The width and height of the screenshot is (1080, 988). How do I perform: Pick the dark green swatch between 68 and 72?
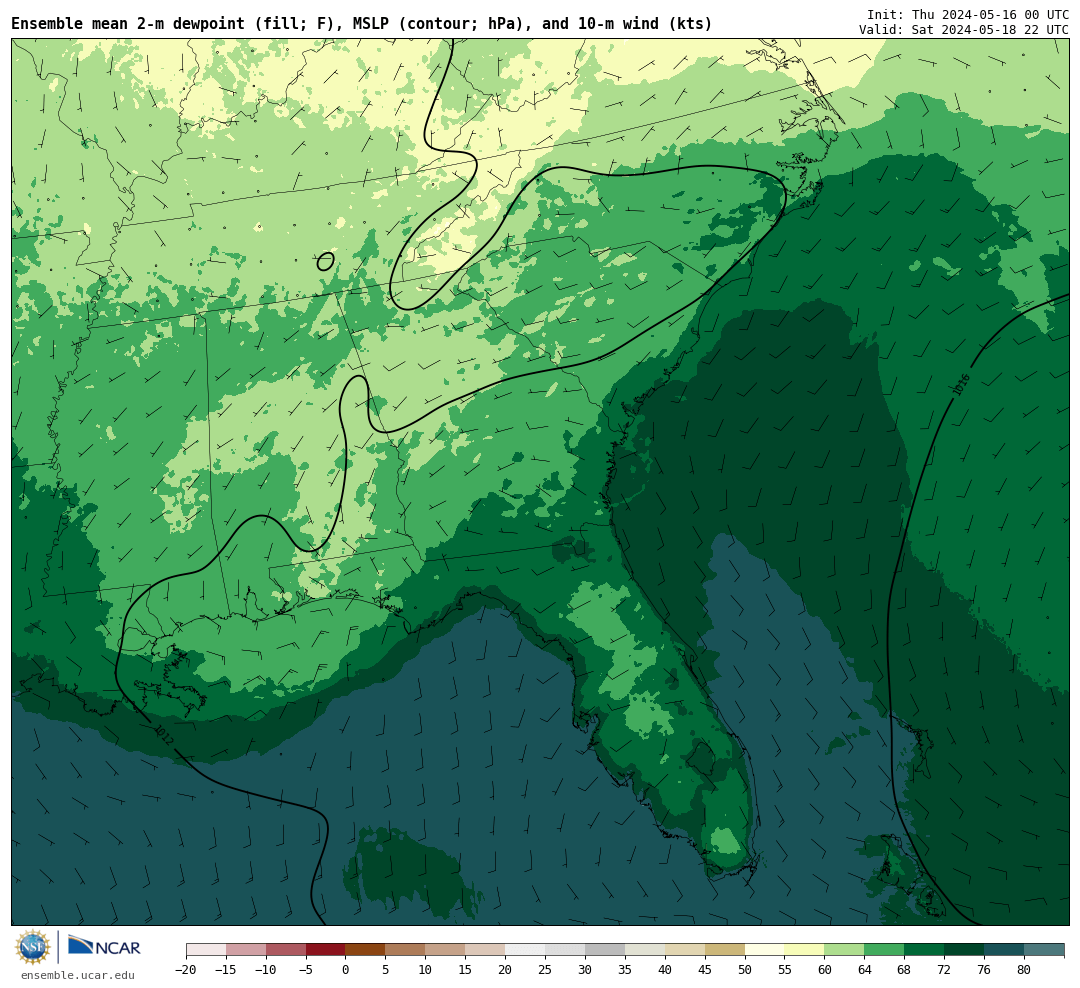tap(925, 950)
